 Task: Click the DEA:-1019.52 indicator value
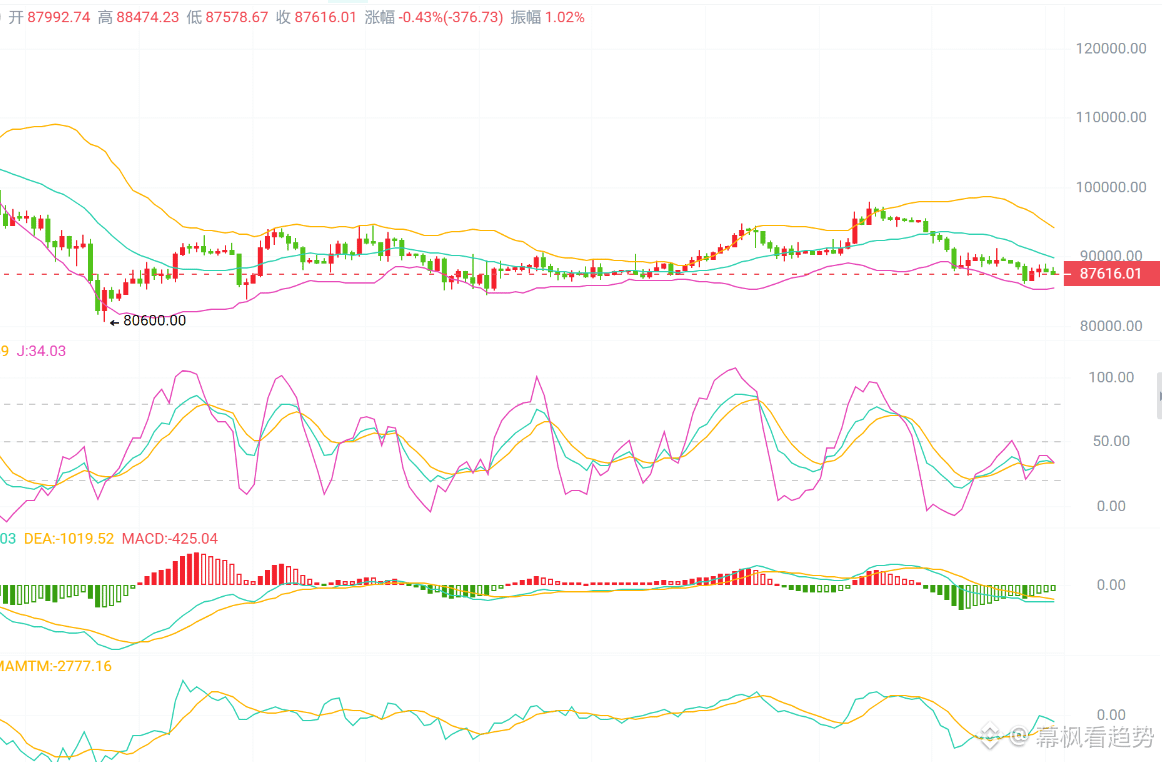pos(69,539)
